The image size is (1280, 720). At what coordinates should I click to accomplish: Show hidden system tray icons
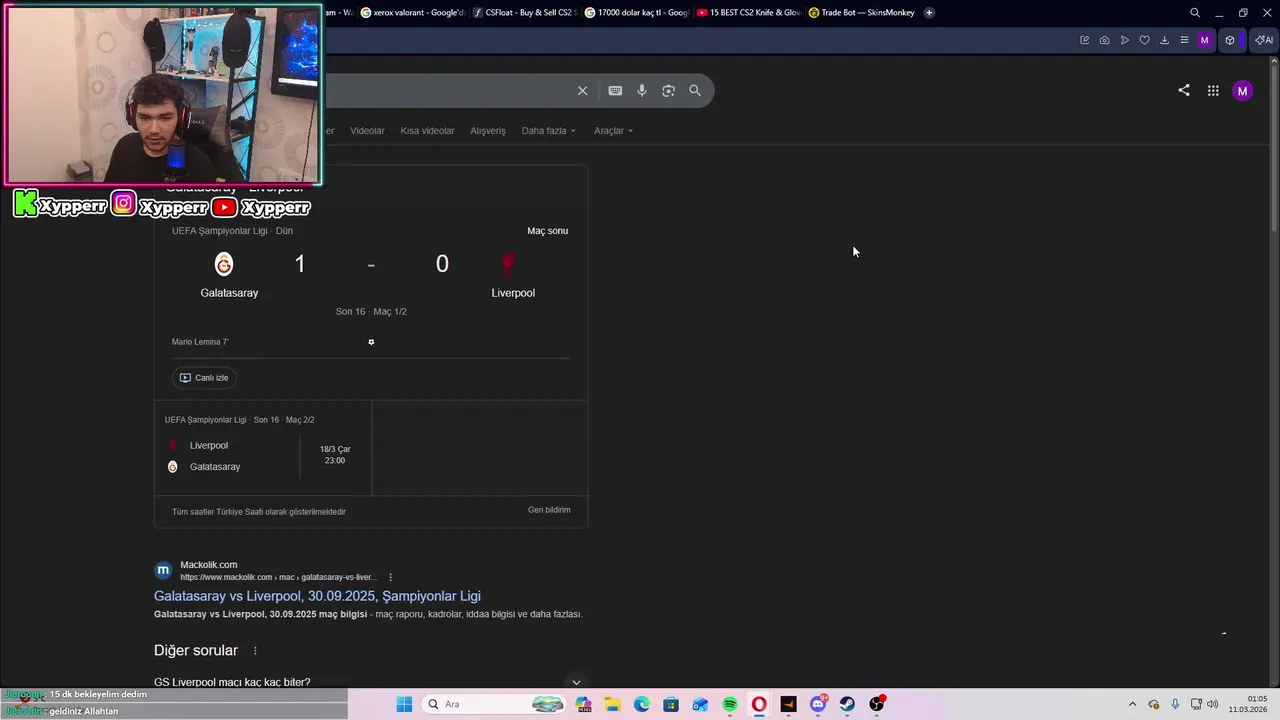coord(1132,704)
